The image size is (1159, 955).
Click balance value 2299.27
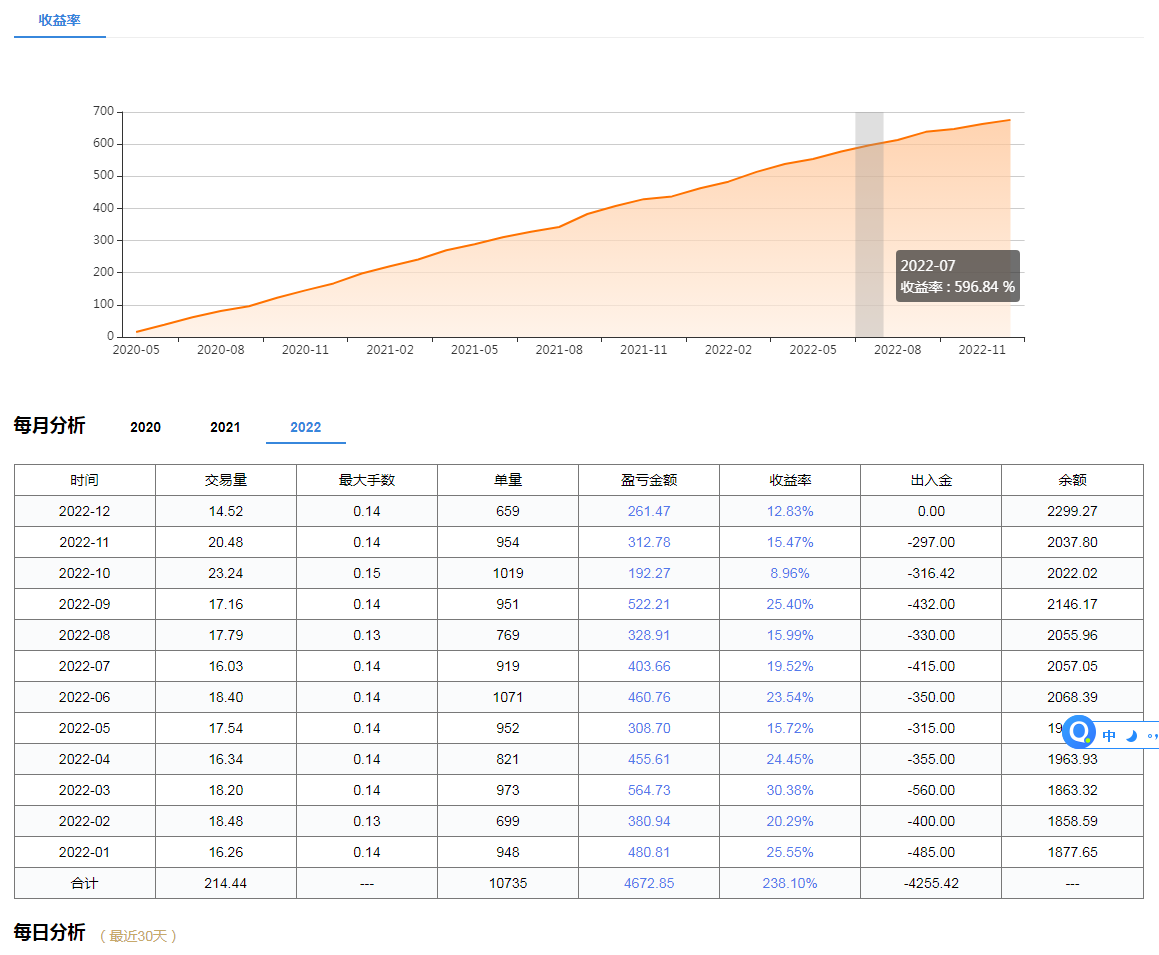point(1073,512)
